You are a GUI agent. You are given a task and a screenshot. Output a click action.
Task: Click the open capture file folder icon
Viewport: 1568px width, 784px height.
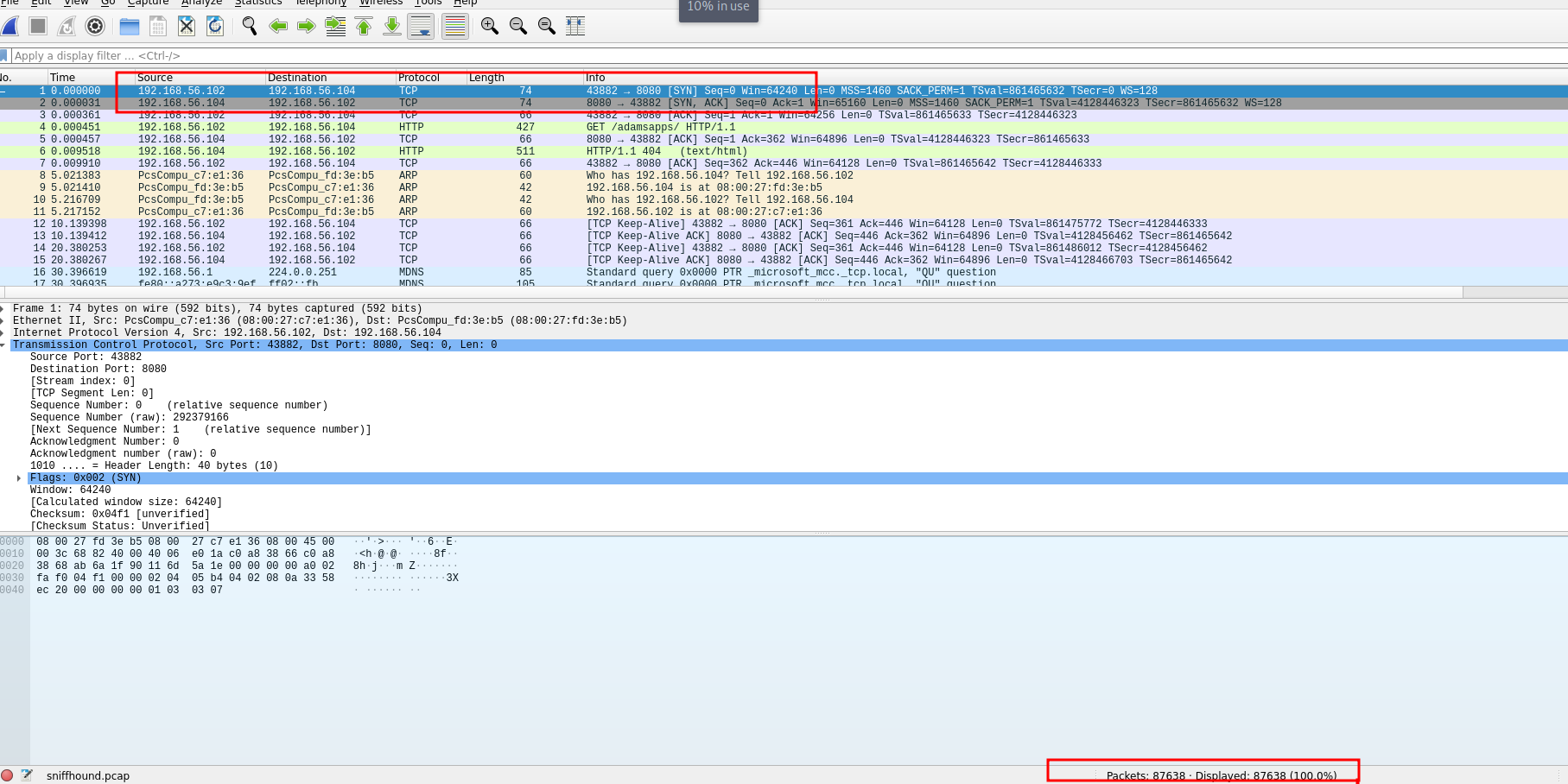[x=130, y=26]
